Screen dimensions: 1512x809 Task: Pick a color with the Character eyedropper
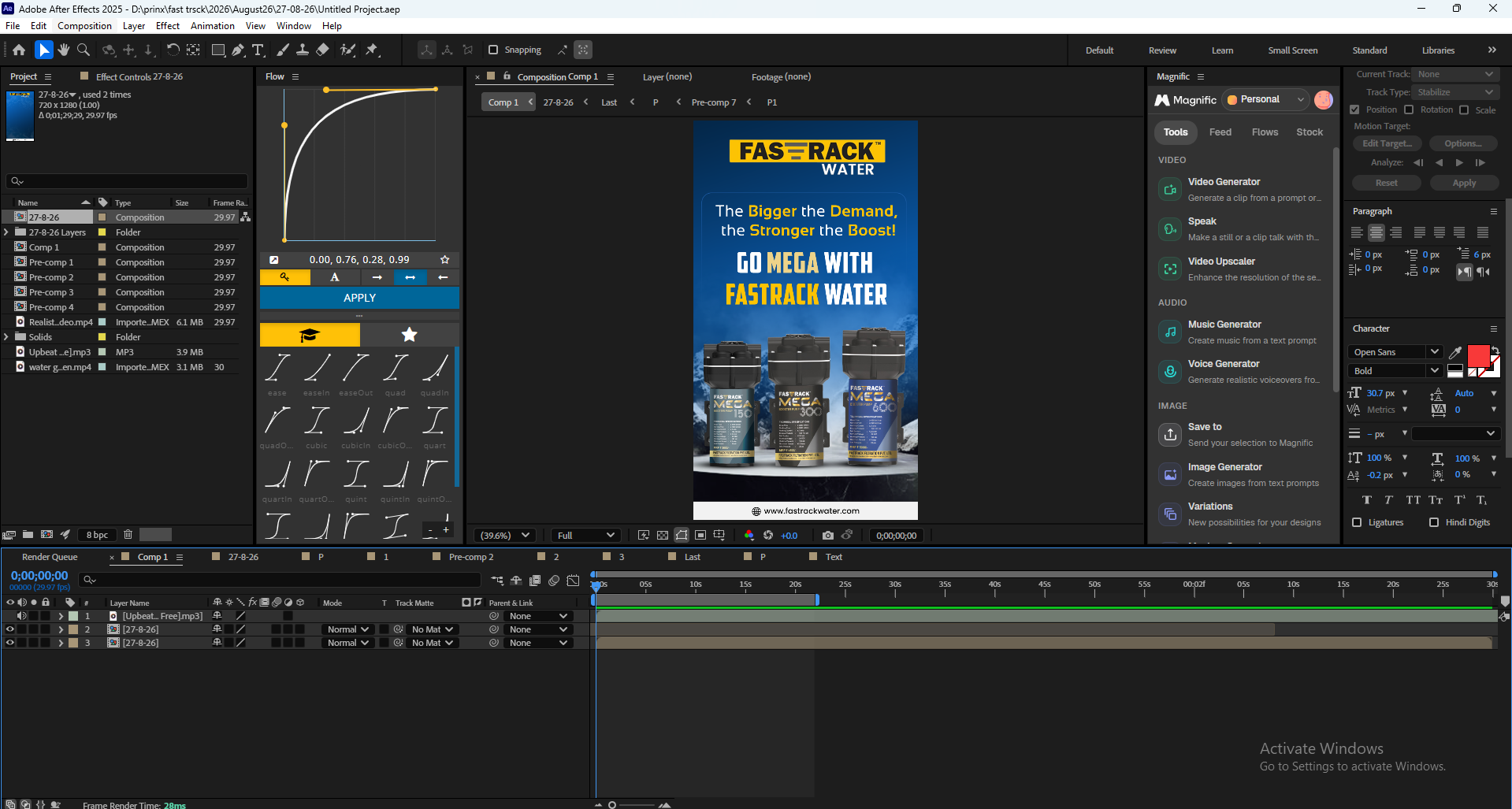click(1455, 352)
